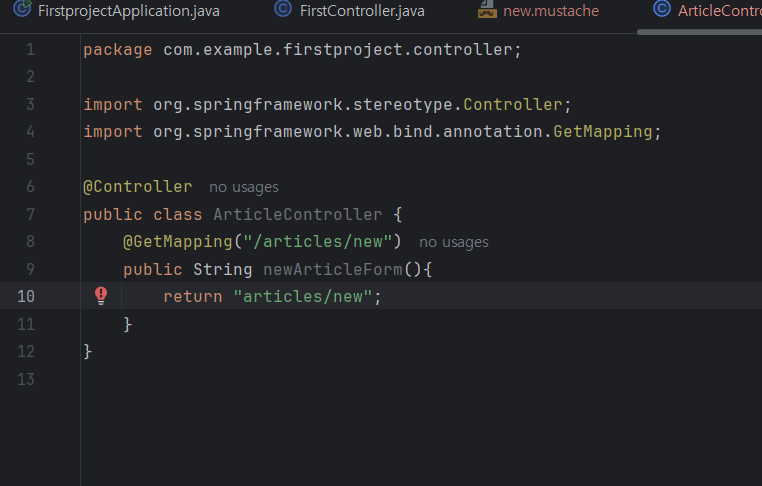Click the return string "articles/new"
Screen dimensions: 762x486
[302, 296]
